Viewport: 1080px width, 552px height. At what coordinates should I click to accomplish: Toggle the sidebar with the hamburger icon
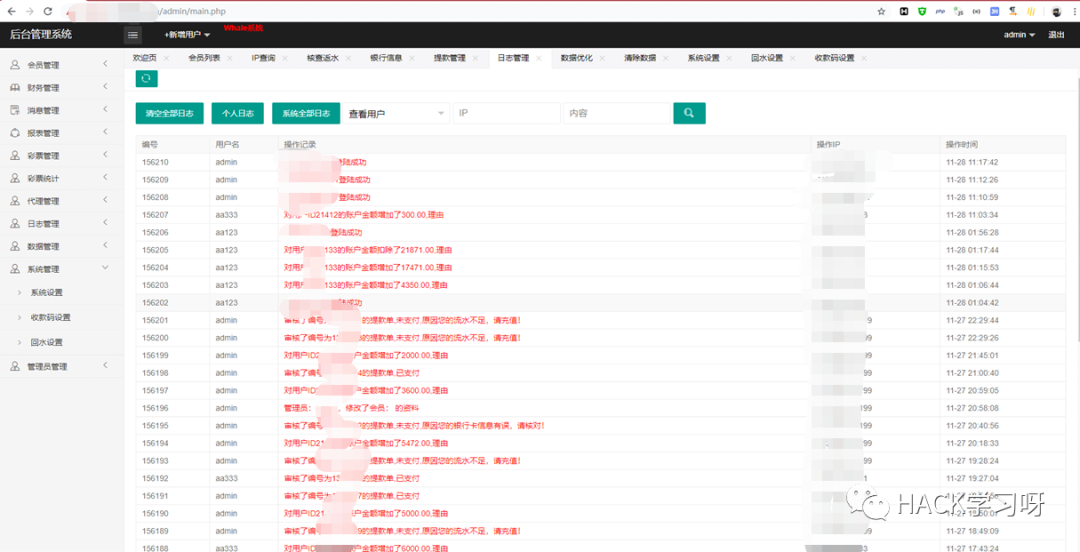point(133,34)
